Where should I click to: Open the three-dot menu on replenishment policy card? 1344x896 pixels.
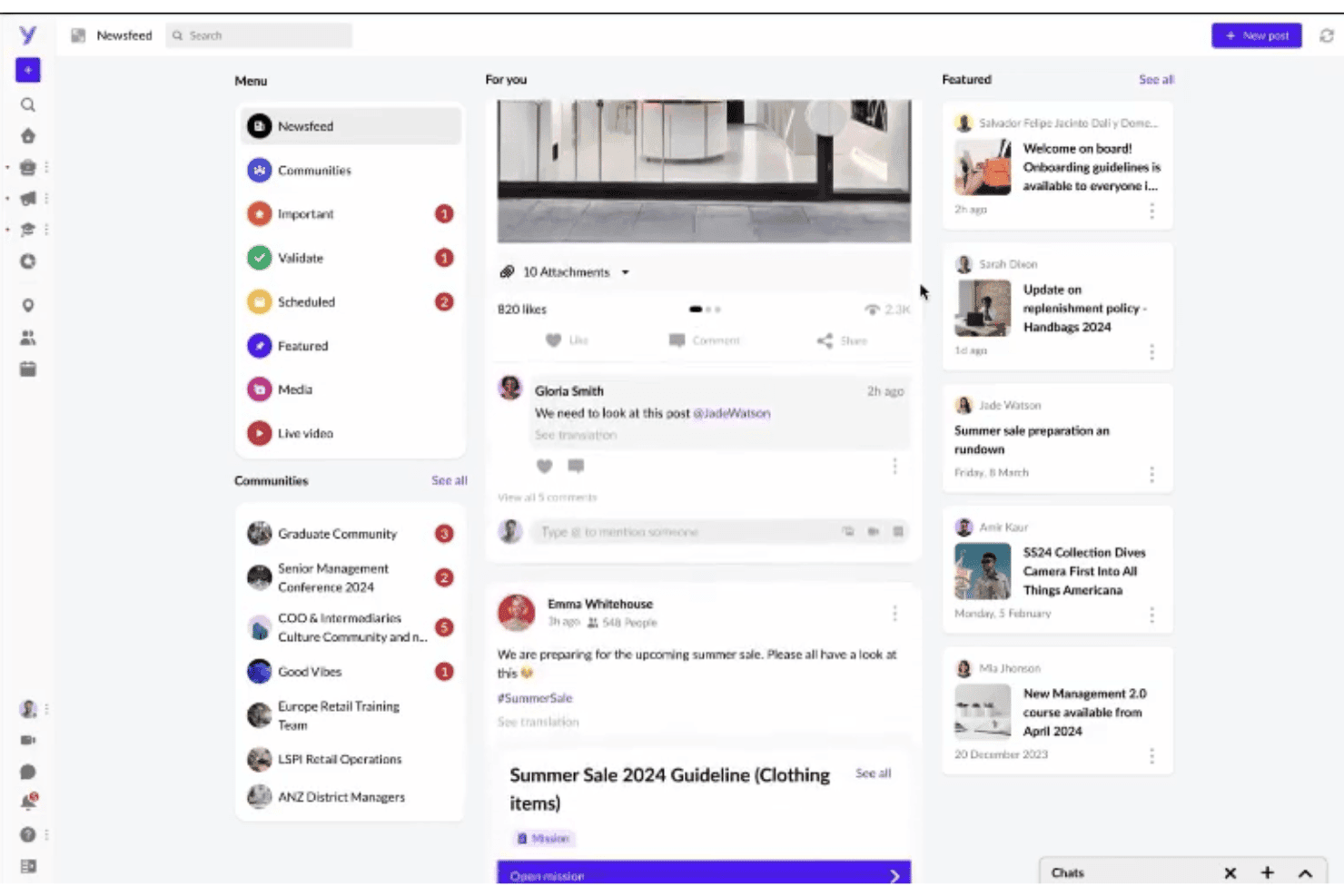(x=1151, y=351)
